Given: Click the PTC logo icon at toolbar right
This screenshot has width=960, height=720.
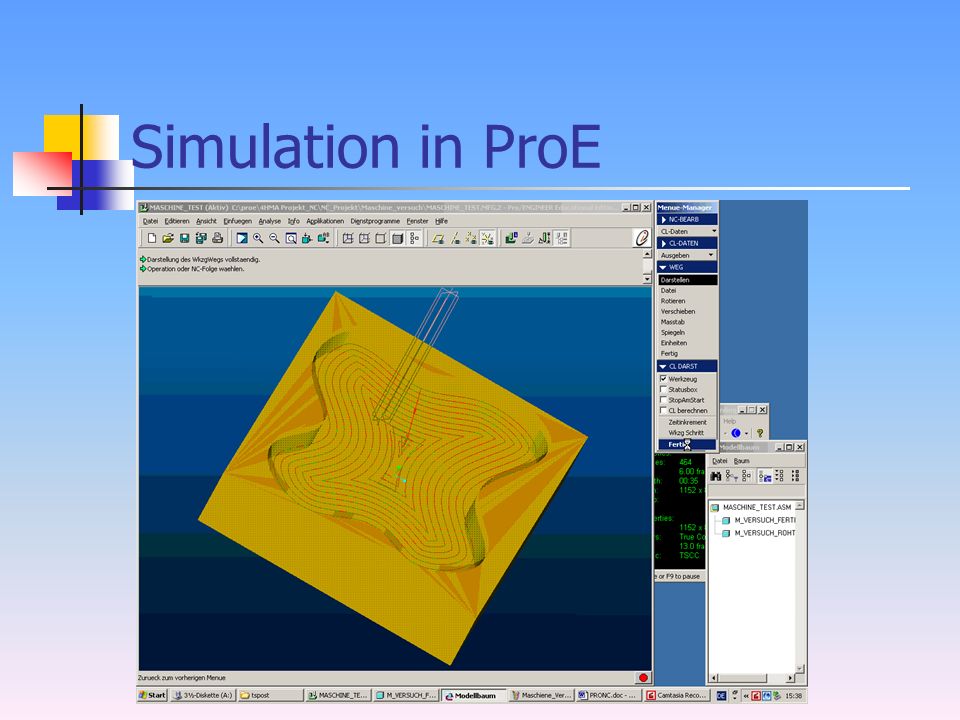Looking at the screenshot, I should [641, 238].
